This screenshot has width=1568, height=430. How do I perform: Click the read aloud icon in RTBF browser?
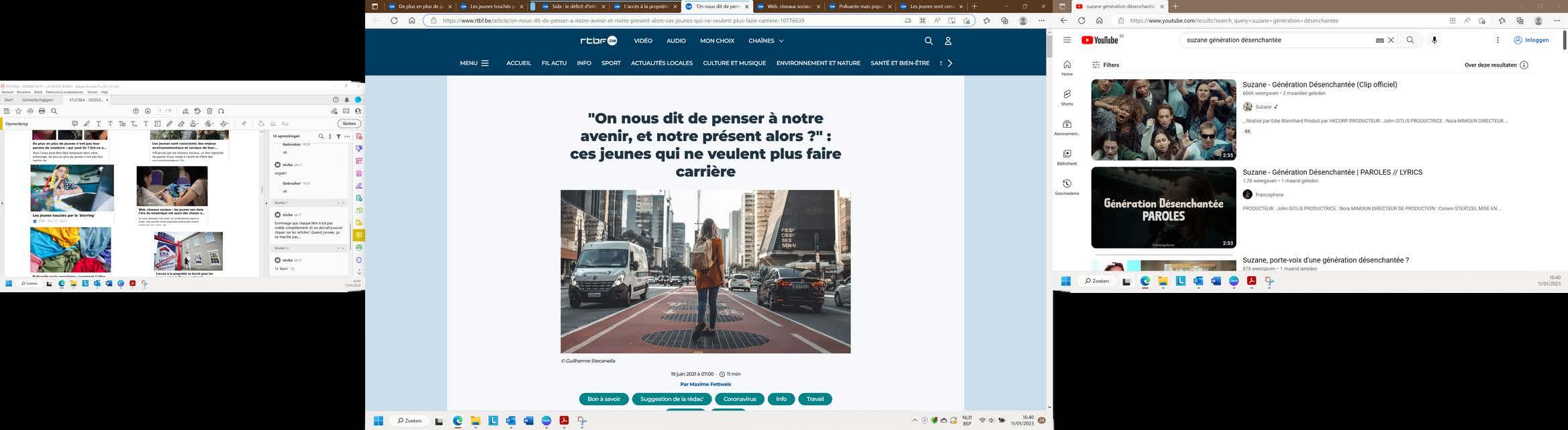[x=937, y=21]
